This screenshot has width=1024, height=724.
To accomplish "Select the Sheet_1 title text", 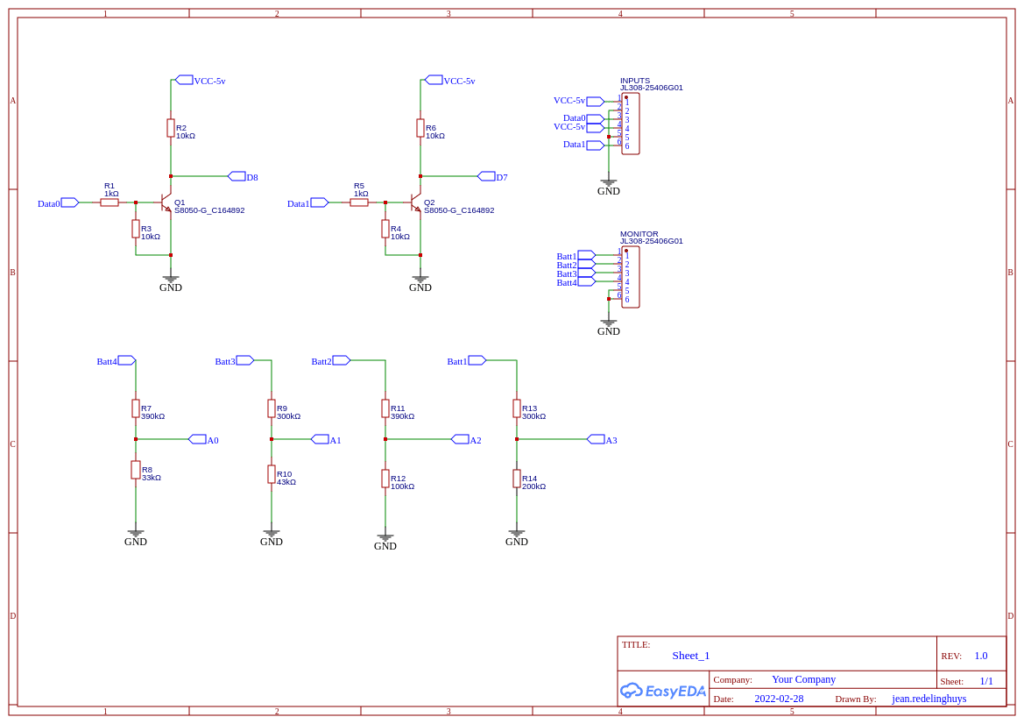I will (x=690, y=656).
